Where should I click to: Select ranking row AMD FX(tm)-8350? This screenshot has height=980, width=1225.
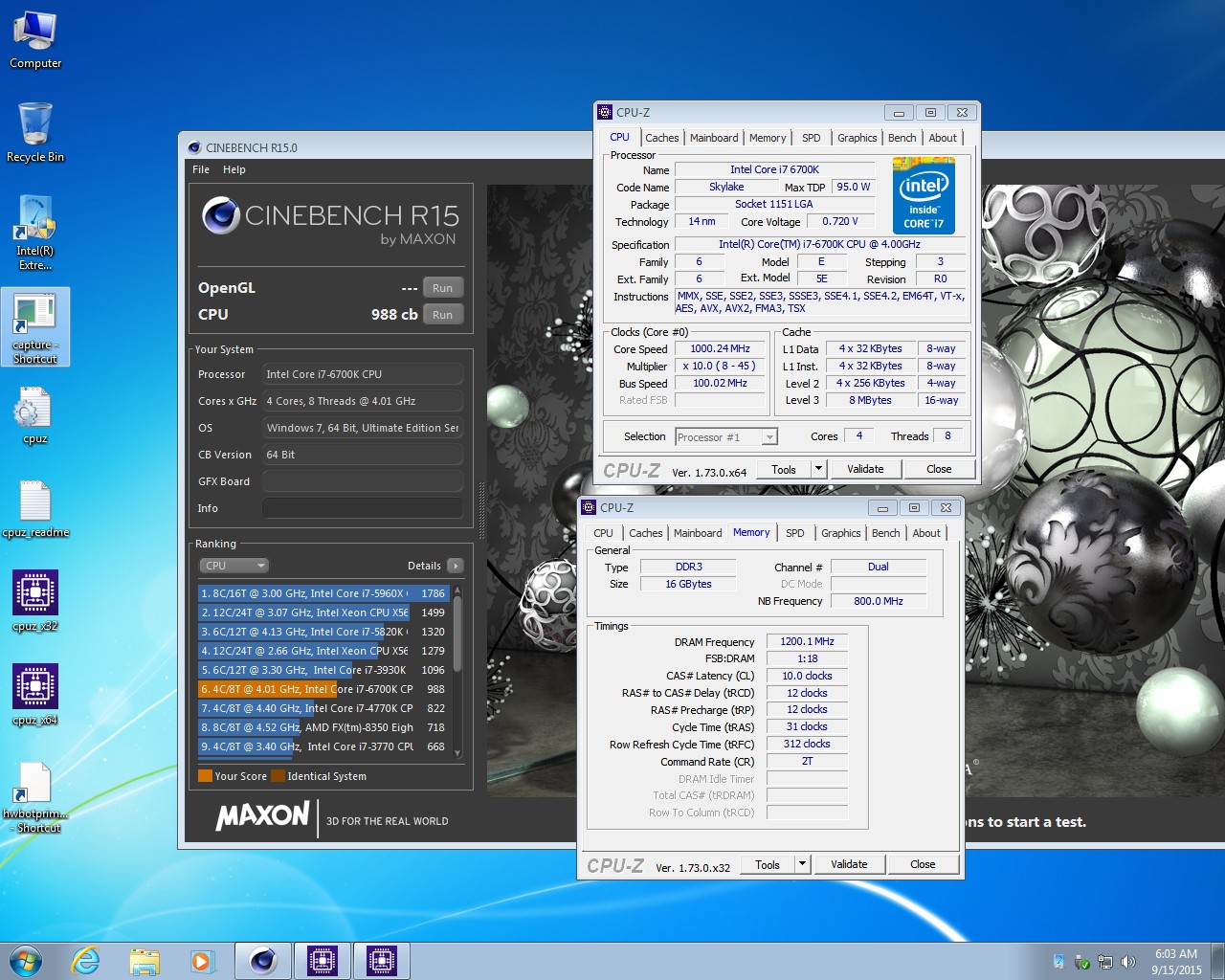(x=323, y=727)
